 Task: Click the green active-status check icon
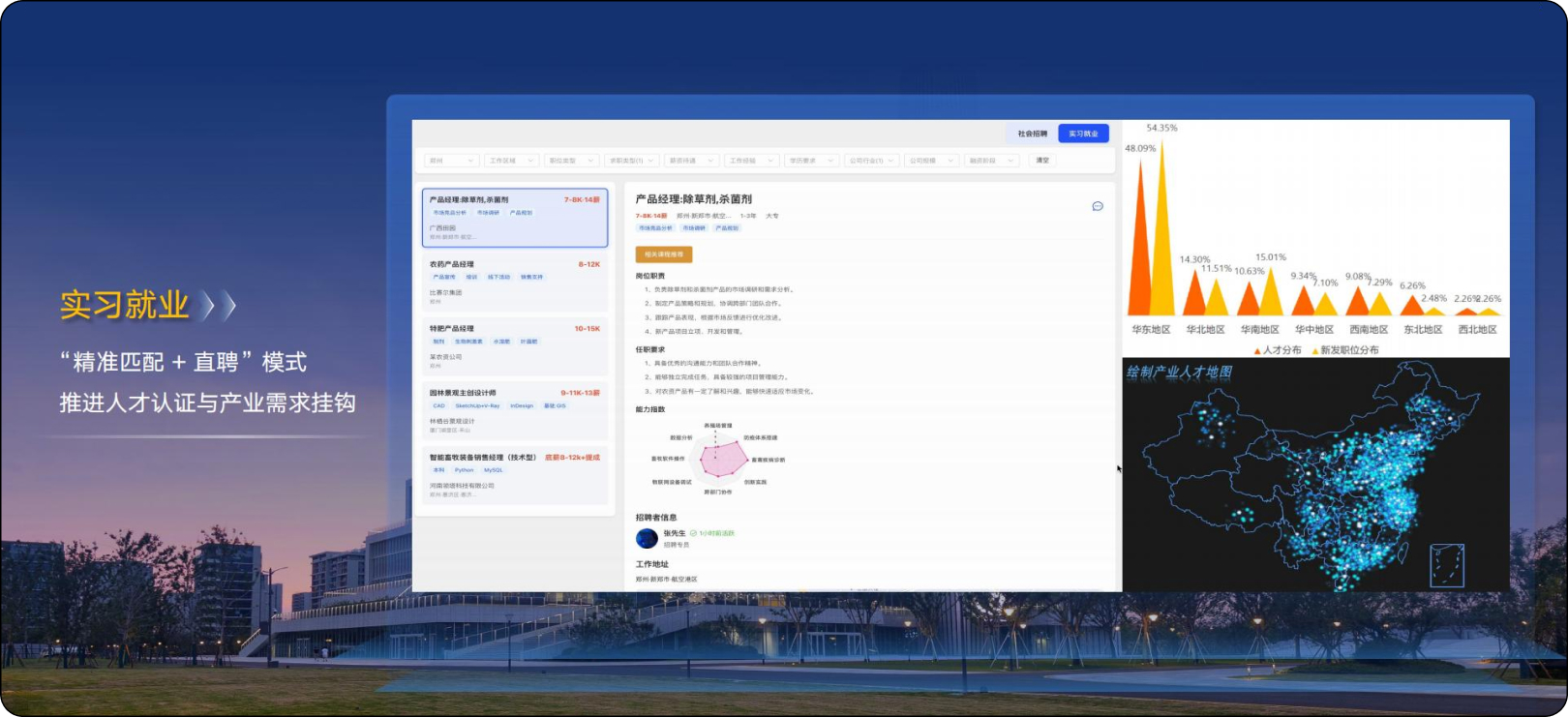[693, 533]
